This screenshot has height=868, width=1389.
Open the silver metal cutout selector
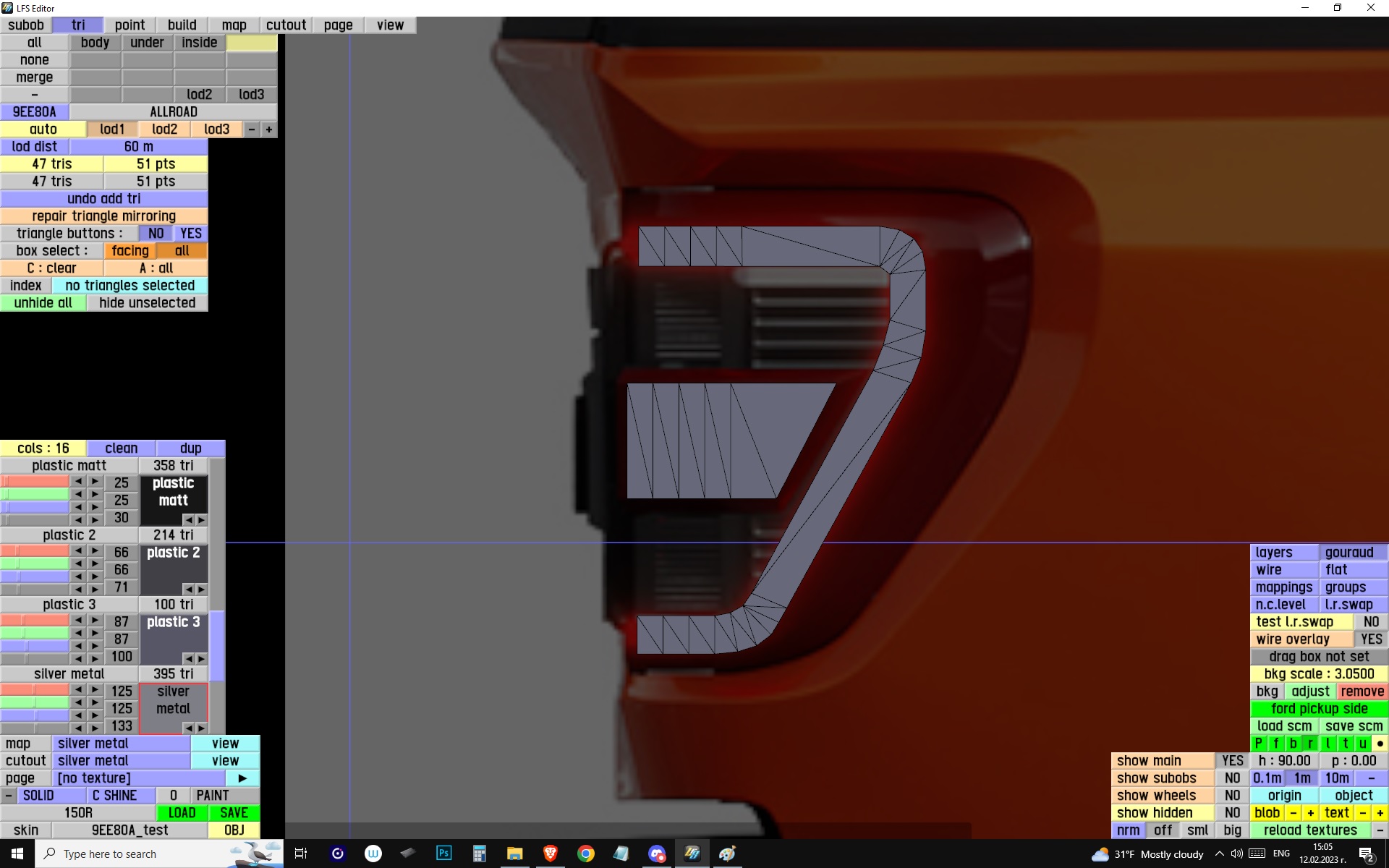pos(121,761)
